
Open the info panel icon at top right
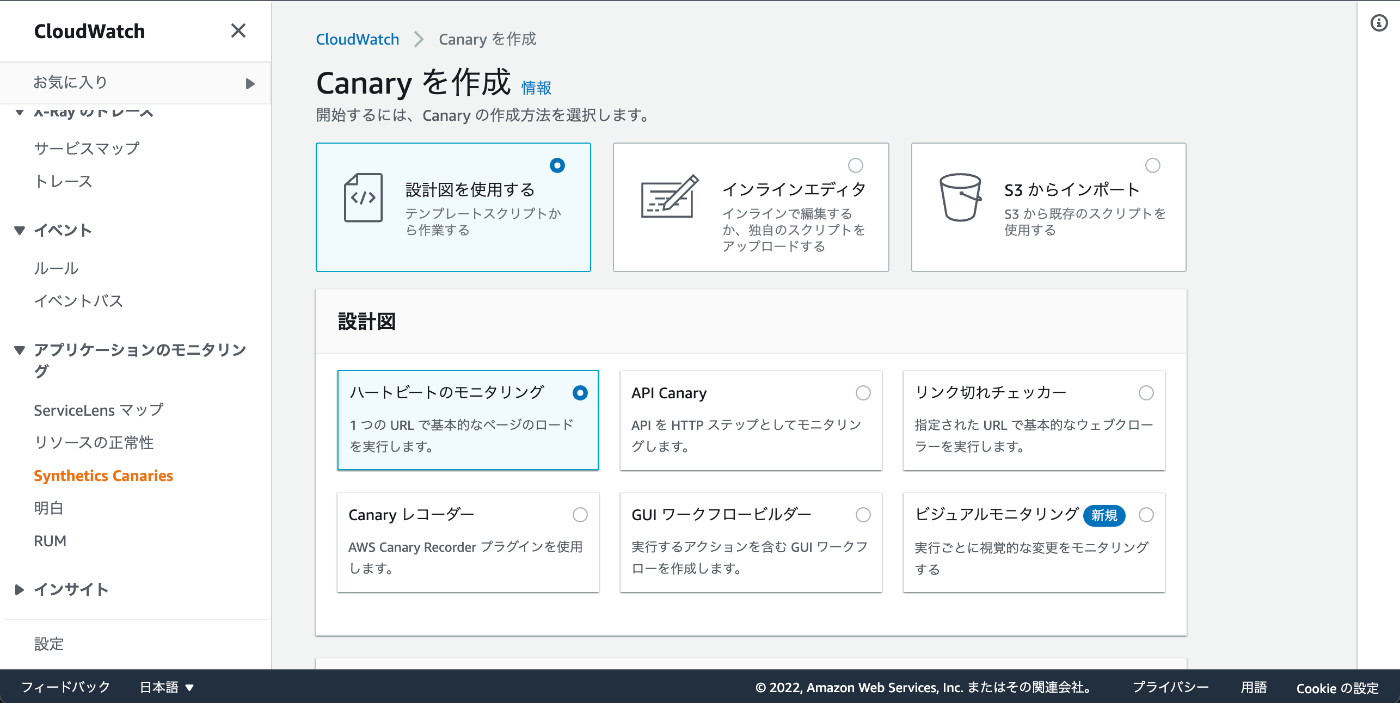coord(1379,24)
